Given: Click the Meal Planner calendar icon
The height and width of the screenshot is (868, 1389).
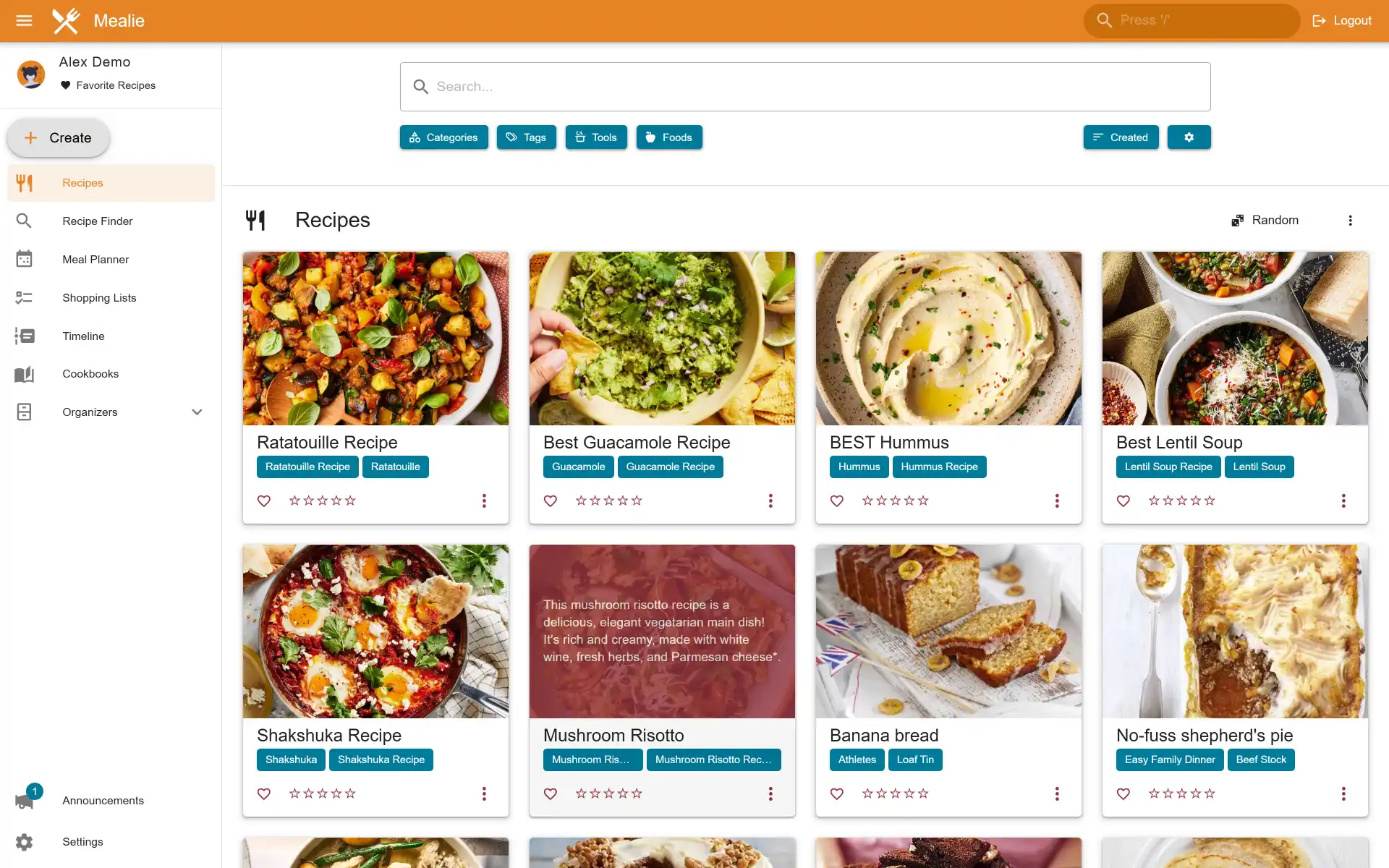Looking at the screenshot, I should click(24, 259).
